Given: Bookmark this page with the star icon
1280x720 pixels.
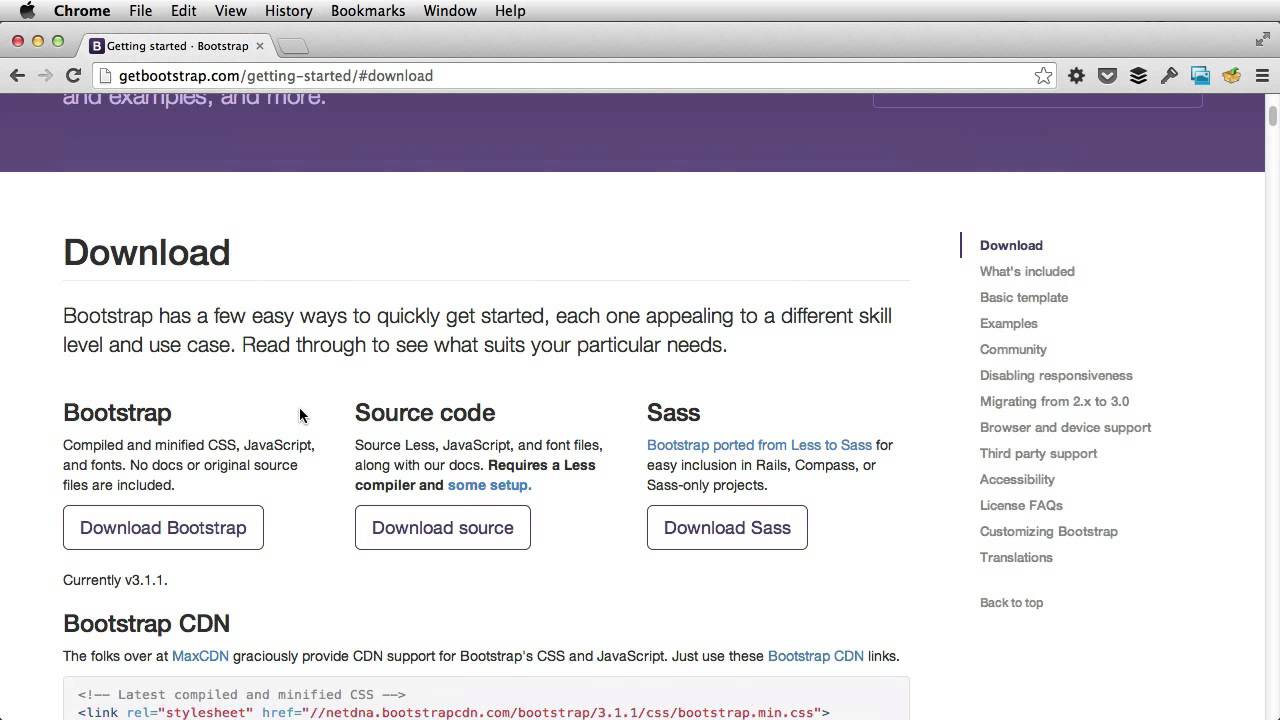Looking at the screenshot, I should 1043,76.
